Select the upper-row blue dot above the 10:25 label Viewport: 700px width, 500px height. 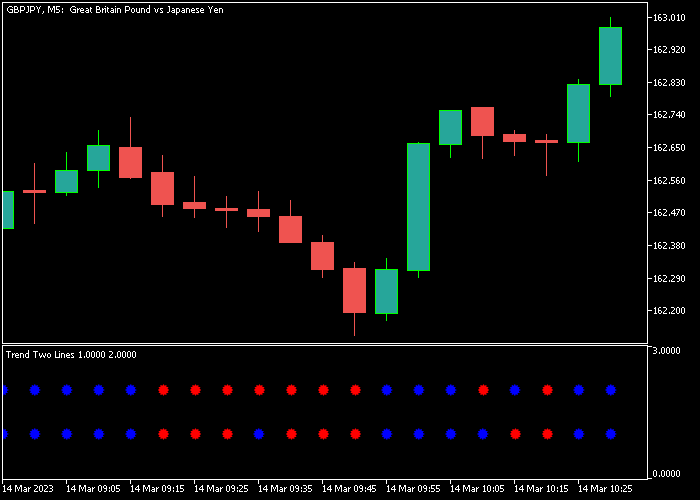point(579,390)
